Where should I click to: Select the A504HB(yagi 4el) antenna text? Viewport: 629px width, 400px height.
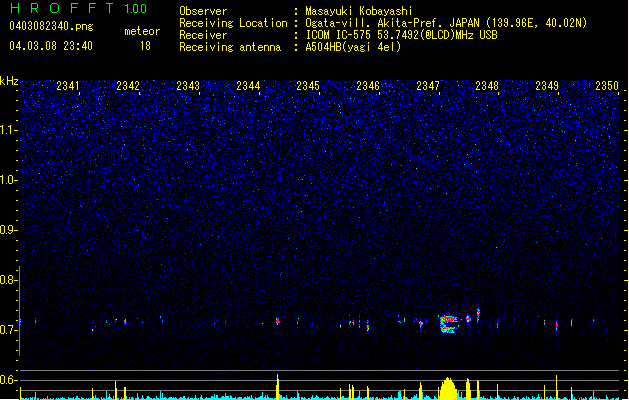coord(353,47)
